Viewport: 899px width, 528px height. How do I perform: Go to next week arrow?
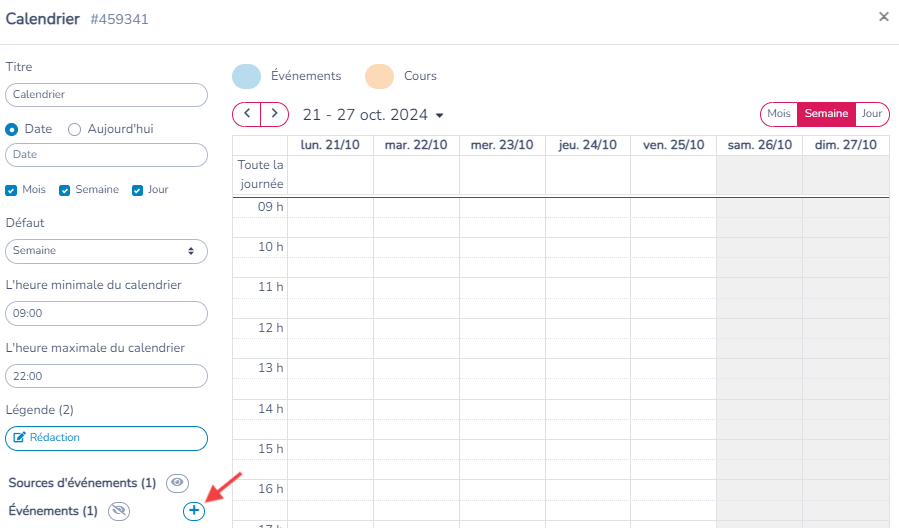pyautogui.click(x=274, y=114)
